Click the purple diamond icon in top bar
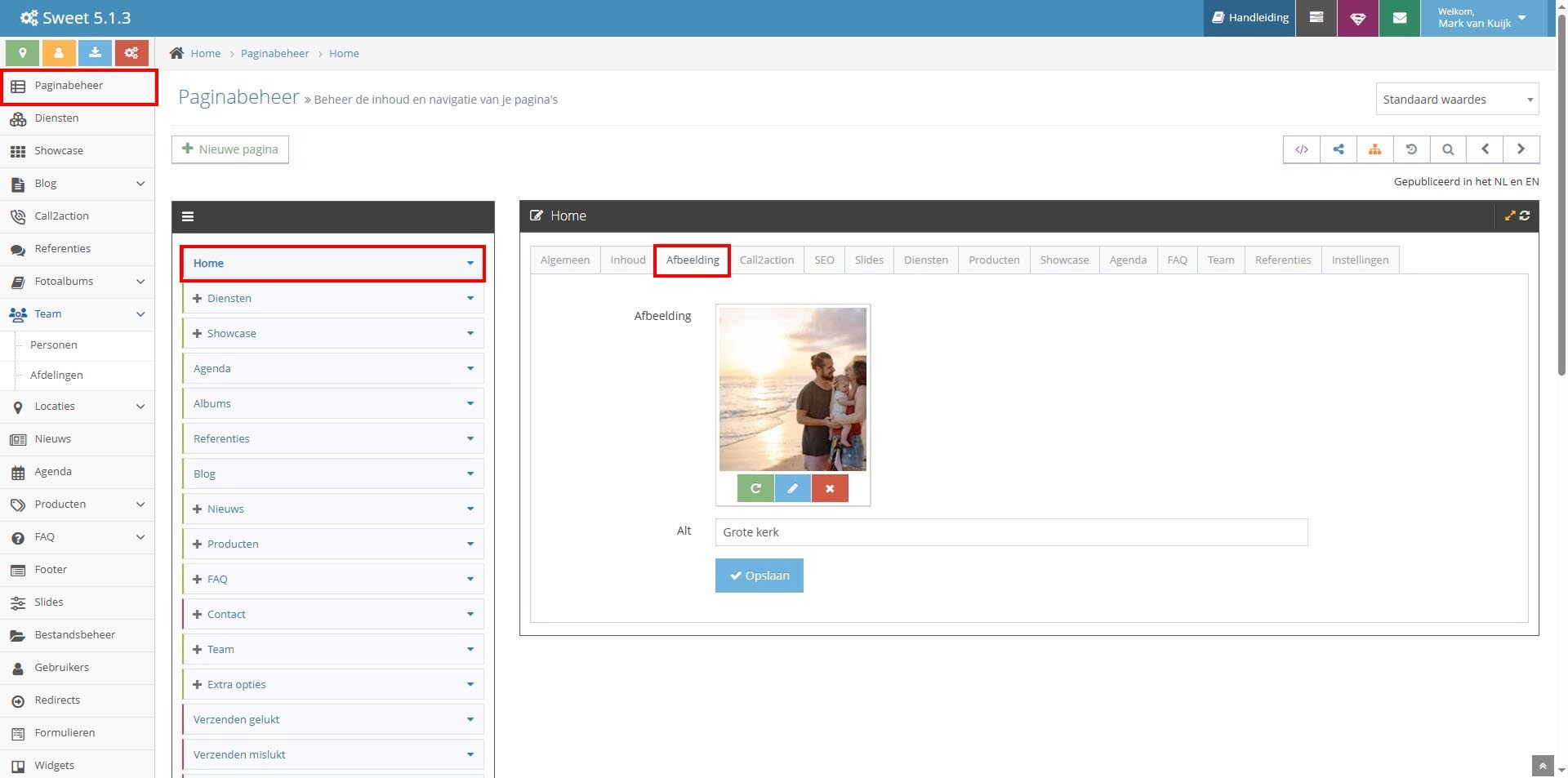 tap(1358, 18)
